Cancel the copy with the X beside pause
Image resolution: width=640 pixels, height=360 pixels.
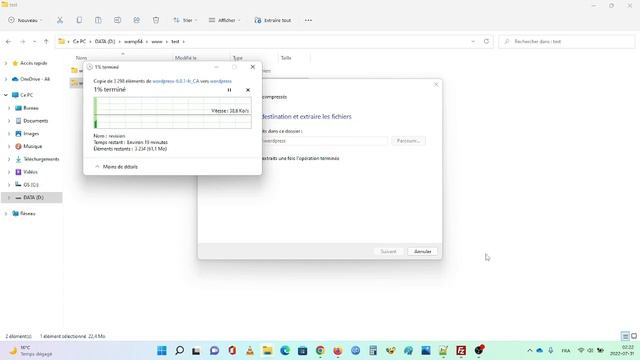pos(248,90)
